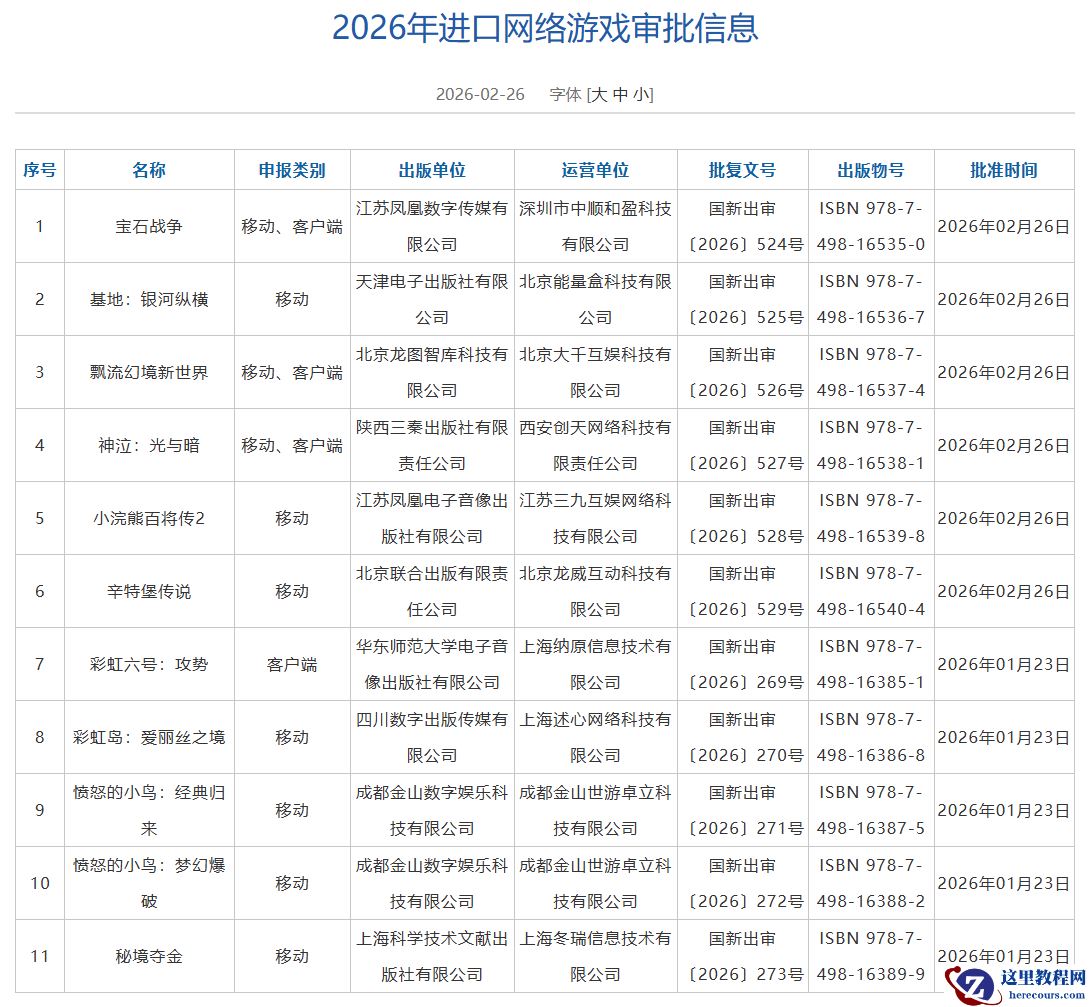The width and height of the screenshot is (1091, 1007).
Task: Click the 批准时间 column header
Action: pos(1004,170)
